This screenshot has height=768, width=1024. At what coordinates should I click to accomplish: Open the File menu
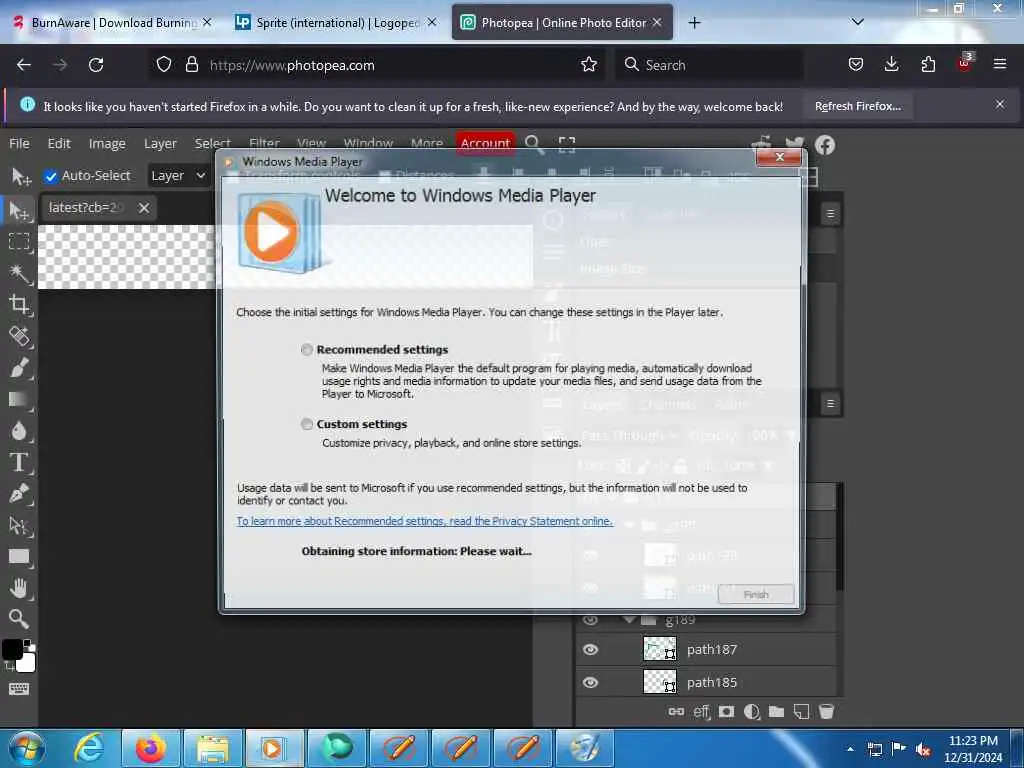click(19, 143)
